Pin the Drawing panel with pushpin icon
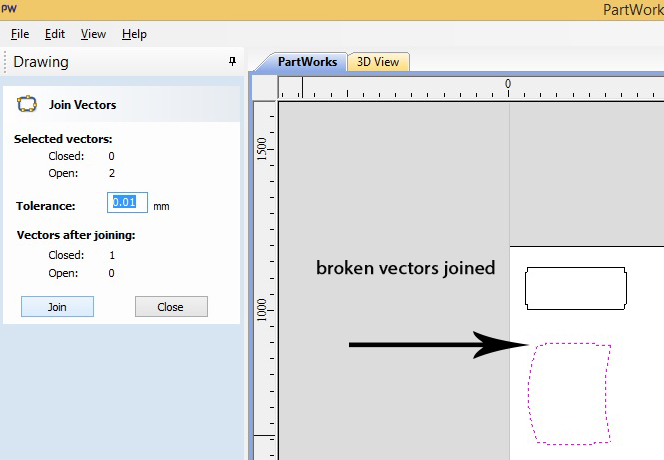The image size is (664, 460). [232, 61]
